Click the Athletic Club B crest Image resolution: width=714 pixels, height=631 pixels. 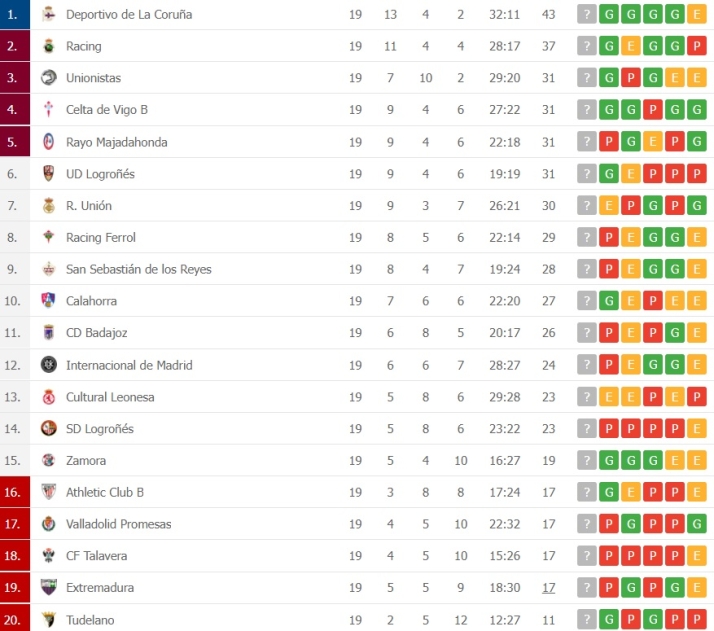click(49, 492)
